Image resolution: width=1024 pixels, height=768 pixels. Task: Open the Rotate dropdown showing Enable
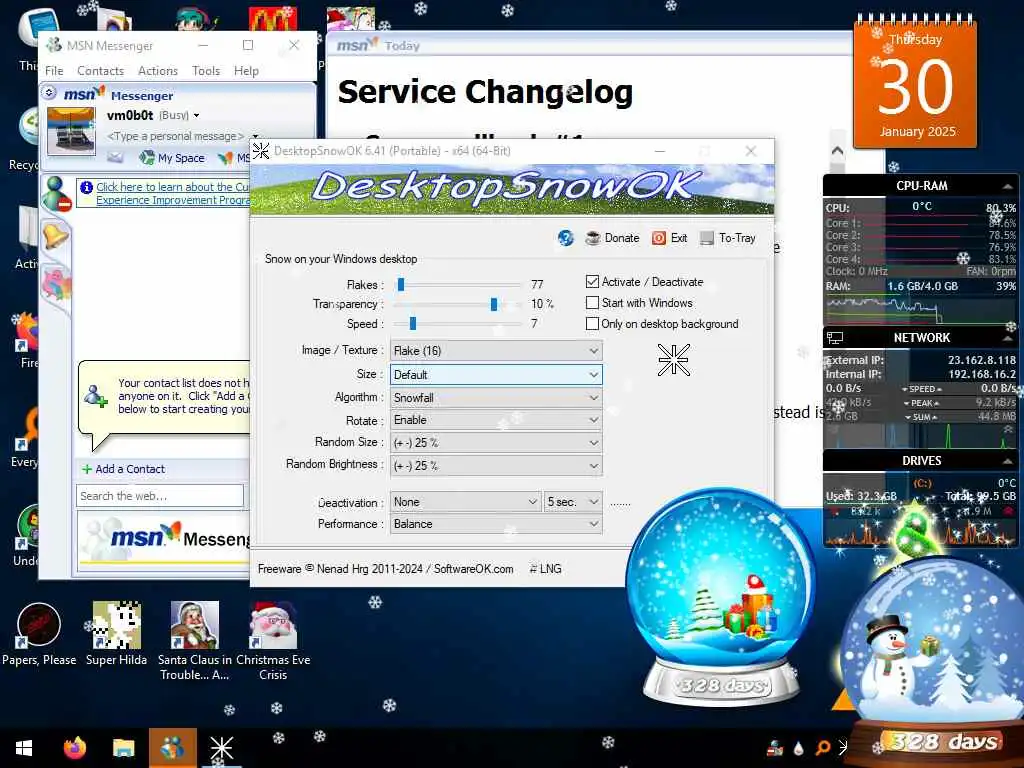[x=496, y=420]
